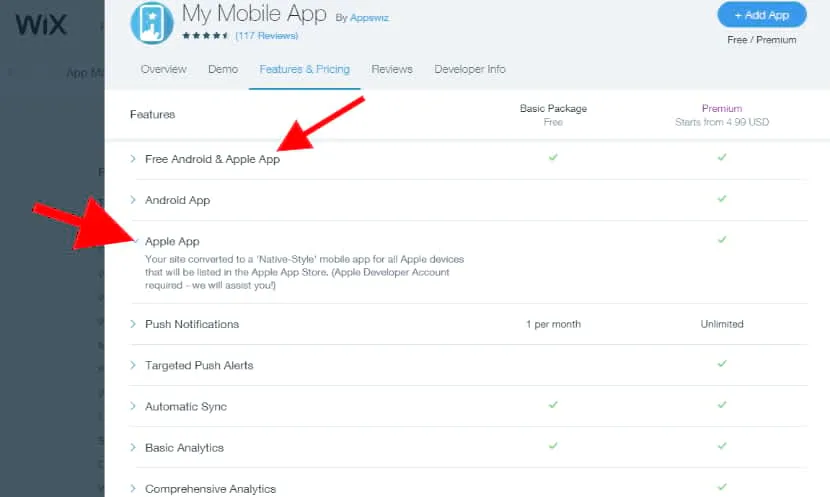The image size is (830, 497).
Task: Click Premium checkmark for Targeted Push Alerts
Action: 722,364
